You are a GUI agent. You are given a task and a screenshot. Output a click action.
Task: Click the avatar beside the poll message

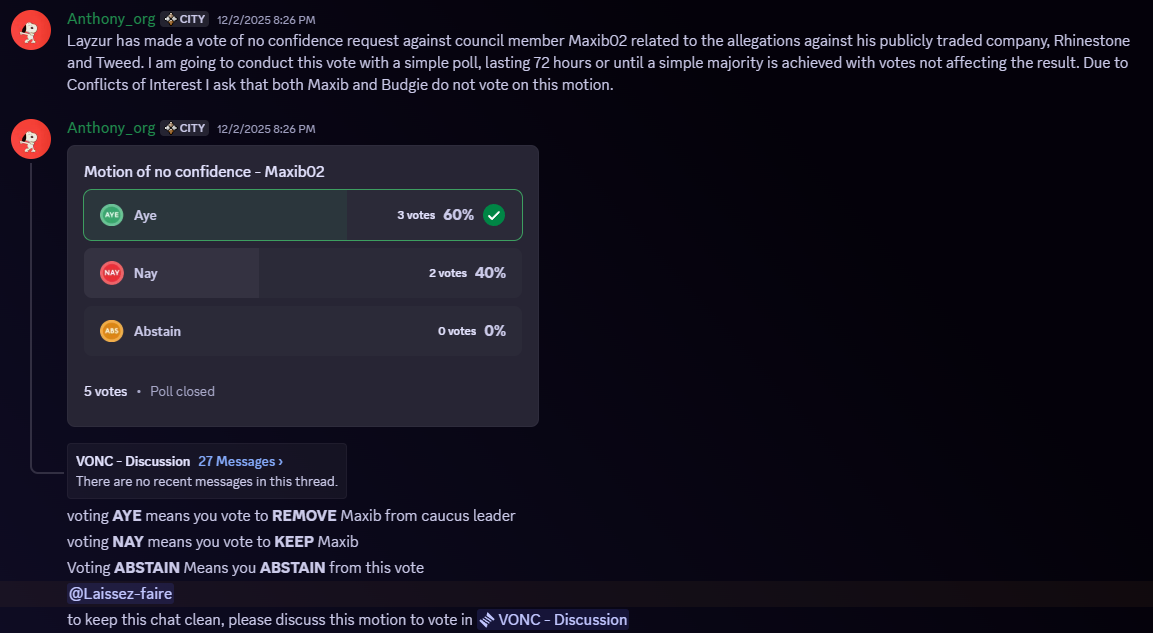click(31, 138)
